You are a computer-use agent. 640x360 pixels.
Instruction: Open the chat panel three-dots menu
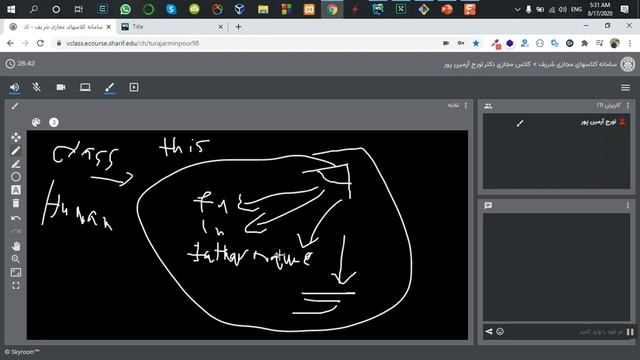pos(628,205)
